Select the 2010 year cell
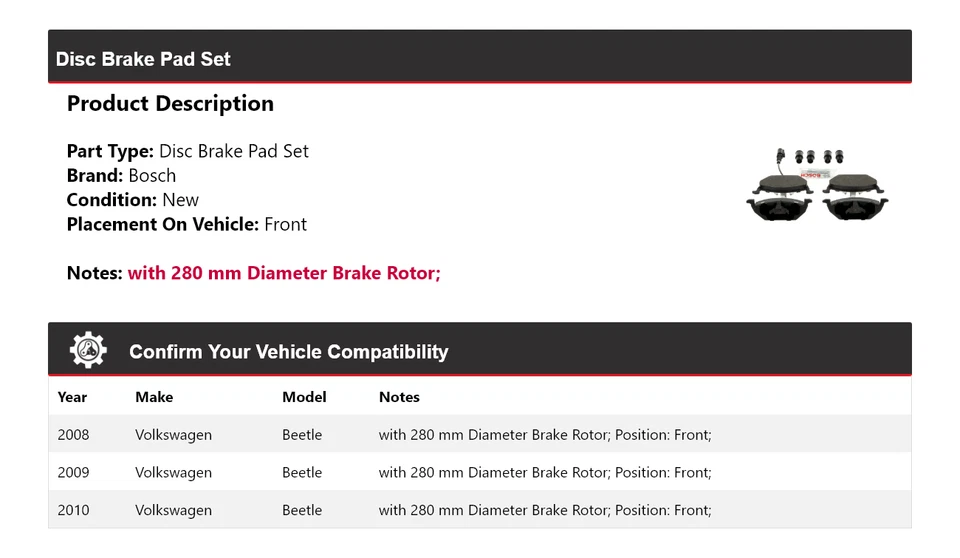This screenshot has width=960, height=558. pos(73,510)
